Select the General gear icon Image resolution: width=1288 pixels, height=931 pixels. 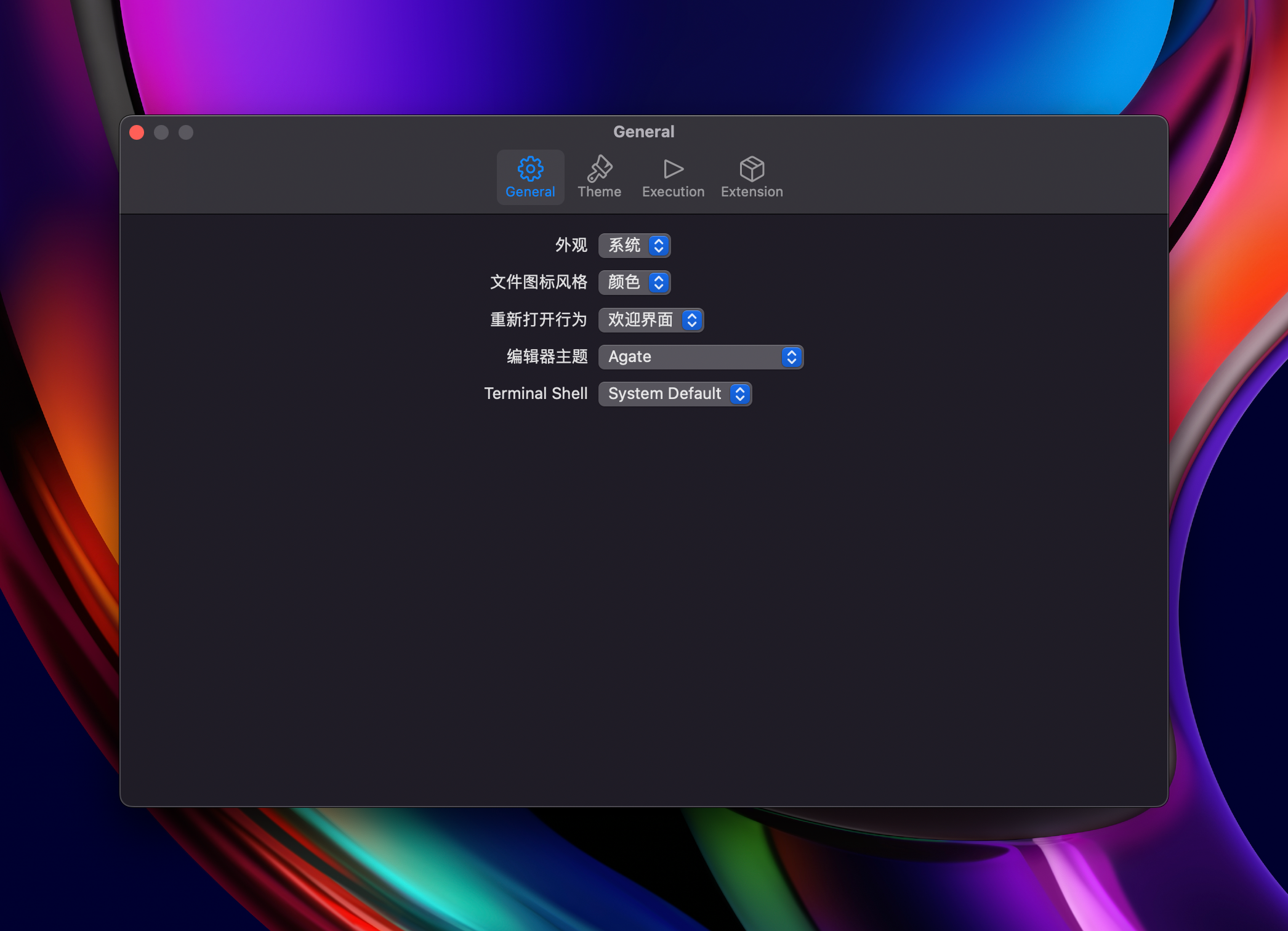530,168
